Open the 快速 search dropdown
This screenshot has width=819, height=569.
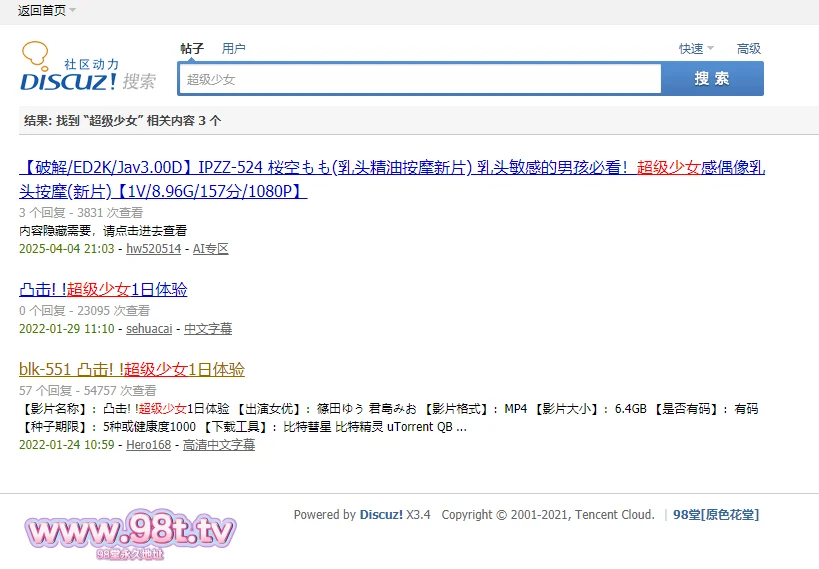[696, 48]
